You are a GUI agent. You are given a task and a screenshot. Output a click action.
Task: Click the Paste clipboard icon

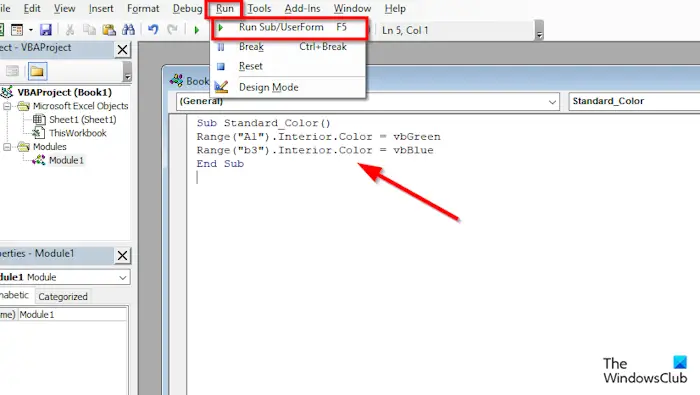[x=109, y=30]
